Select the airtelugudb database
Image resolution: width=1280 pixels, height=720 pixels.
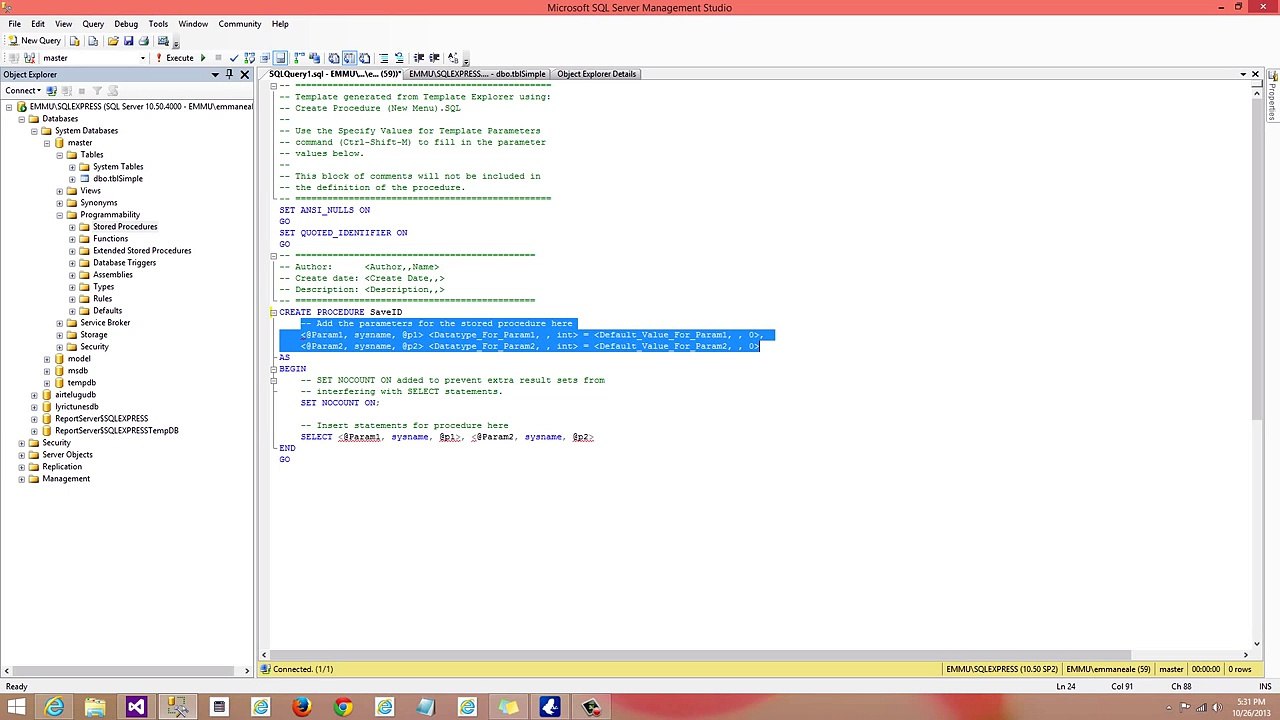click(76, 395)
